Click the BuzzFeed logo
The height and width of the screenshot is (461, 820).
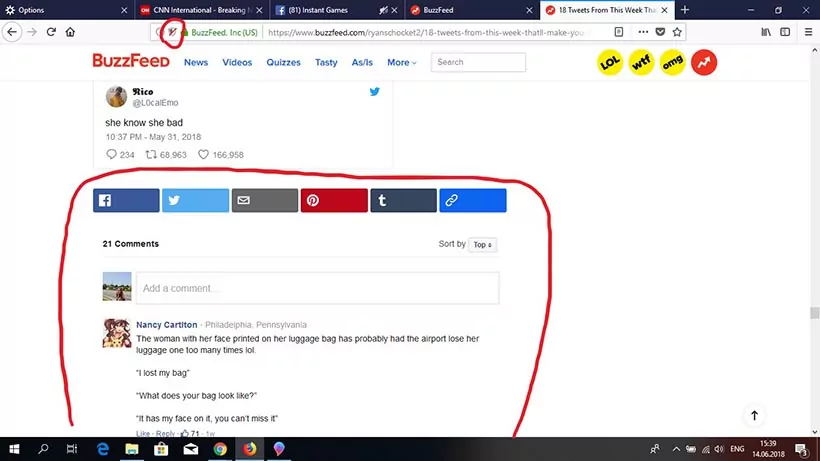tap(131, 61)
